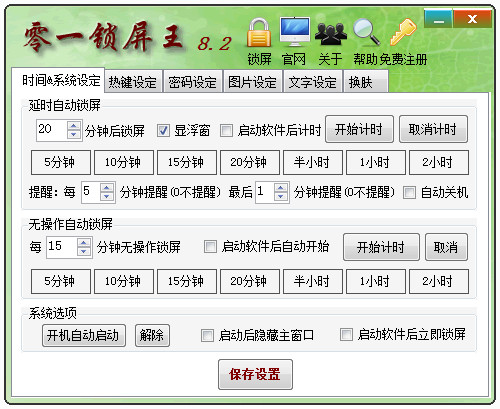This screenshot has width=500, height=409.
Task: Switch to the 热键设定 tab
Action: pyautogui.click(x=133, y=82)
